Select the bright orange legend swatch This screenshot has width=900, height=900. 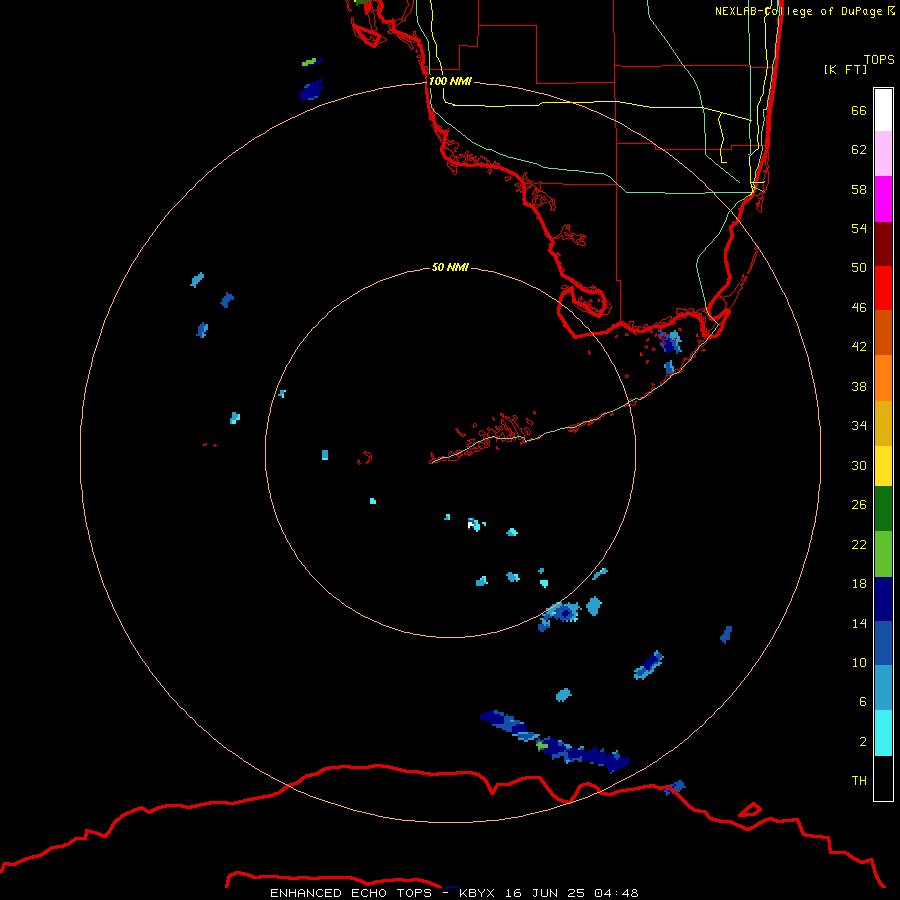click(883, 378)
